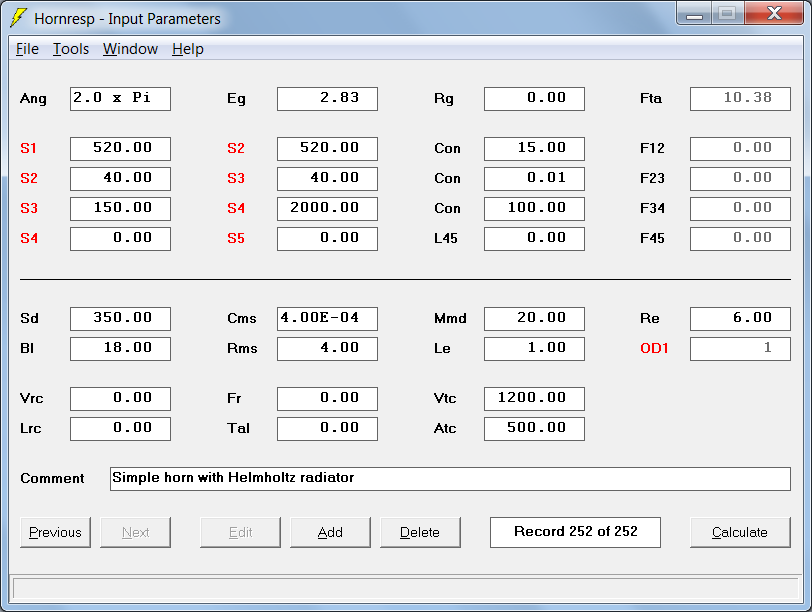Select the Sd field with 350.00
812x612 pixels.
pyautogui.click(x=120, y=318)
